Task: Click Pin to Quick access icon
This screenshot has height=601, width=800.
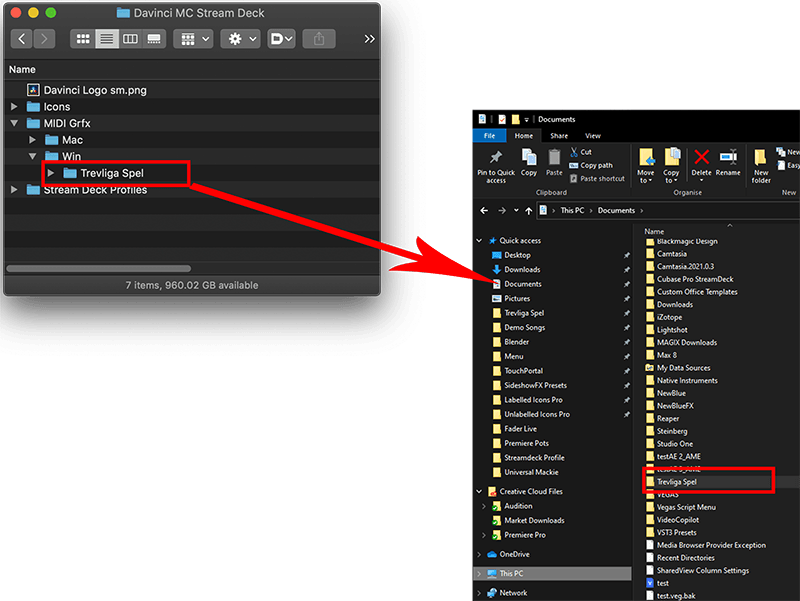Action: tap(495, 157)
